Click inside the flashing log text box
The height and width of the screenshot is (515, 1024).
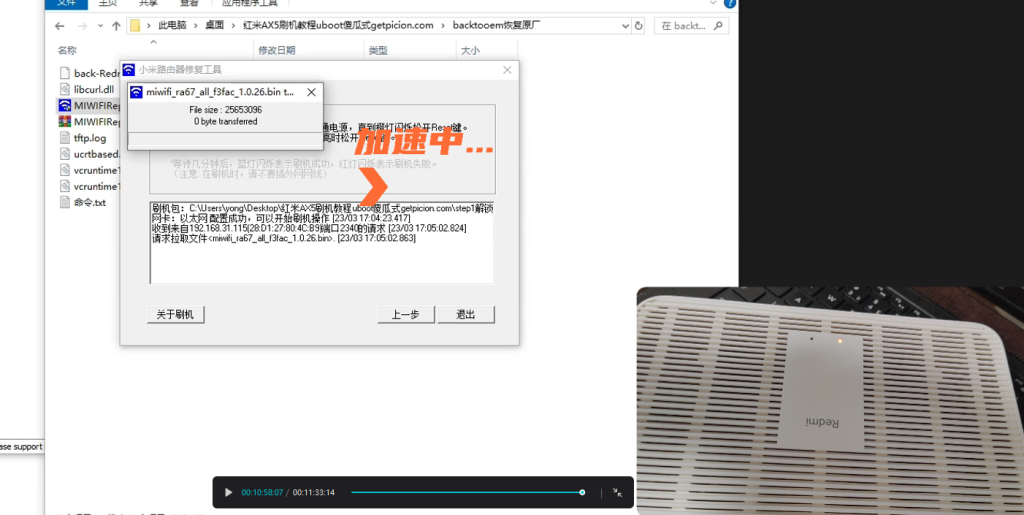tap(322, 243)
